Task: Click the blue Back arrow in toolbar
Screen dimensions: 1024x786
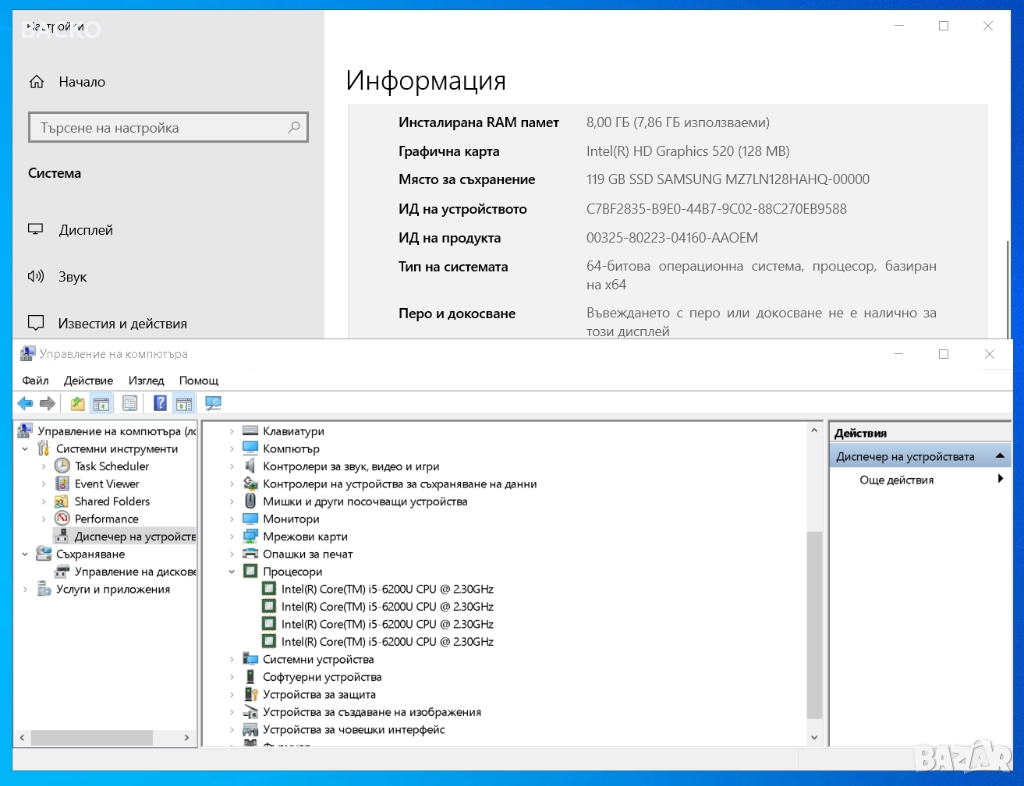Action: point(25,403)
